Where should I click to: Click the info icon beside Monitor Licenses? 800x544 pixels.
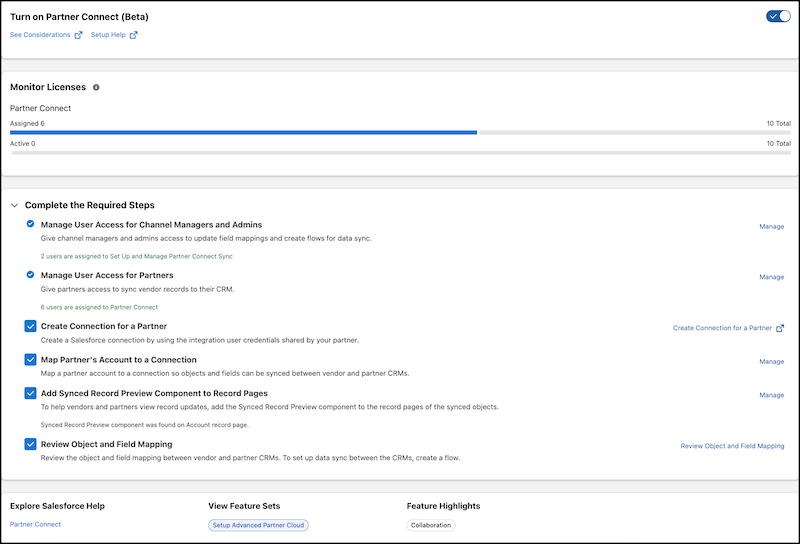(x=96, y=87)
